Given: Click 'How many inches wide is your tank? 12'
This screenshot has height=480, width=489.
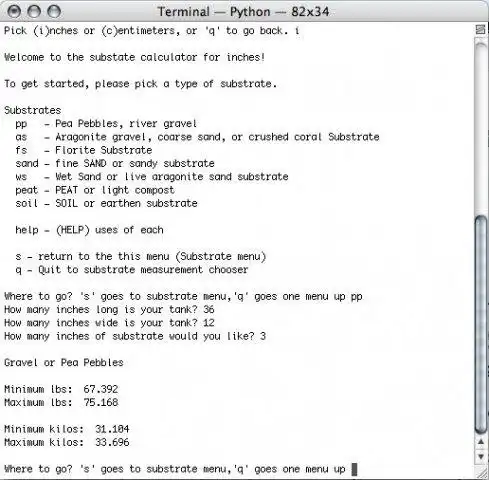Looking at the screenshot, I should click(109, 323).
